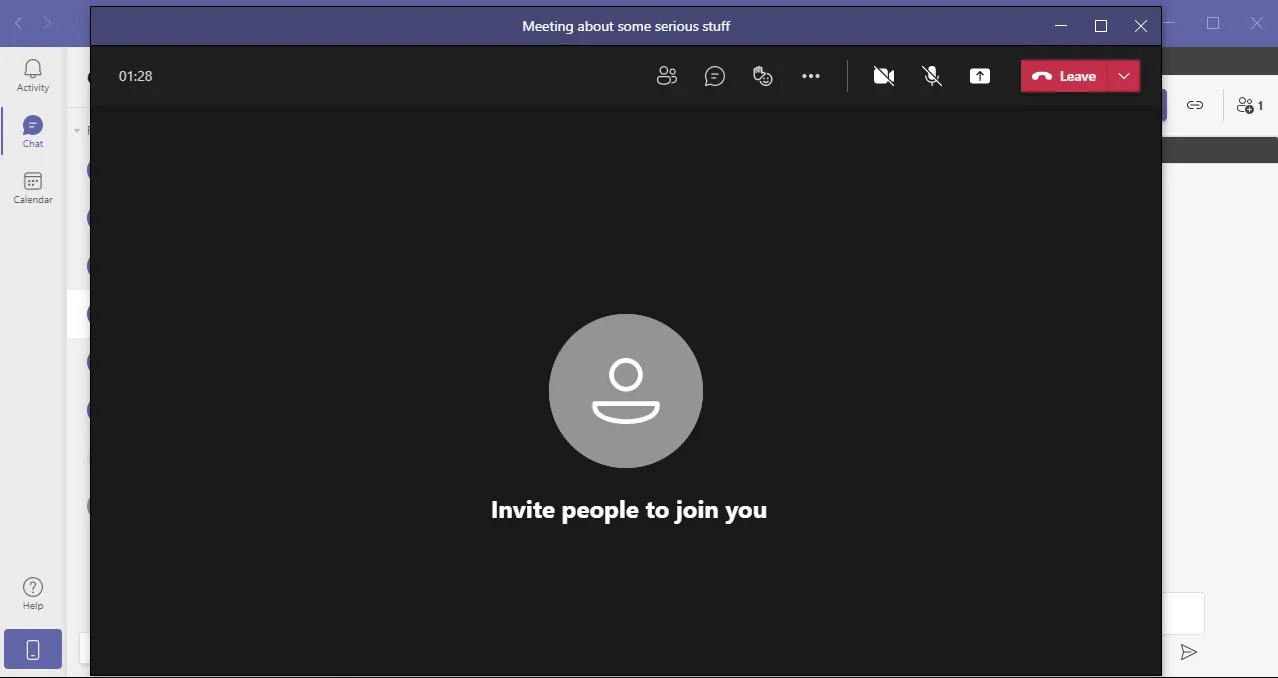The width and height of the screenshot is (1278, 678).
Task: Open the Leave dropdown arrow
Action: pos(1124,76)
